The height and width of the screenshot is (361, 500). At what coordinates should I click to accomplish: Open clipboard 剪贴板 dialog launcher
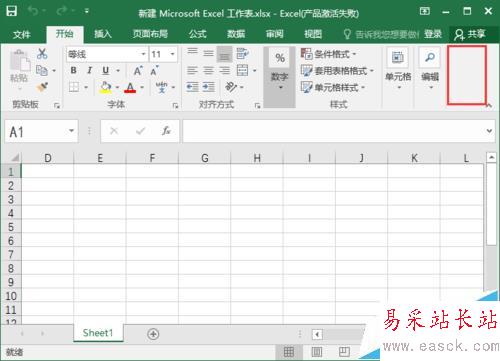tap(57, 106)
